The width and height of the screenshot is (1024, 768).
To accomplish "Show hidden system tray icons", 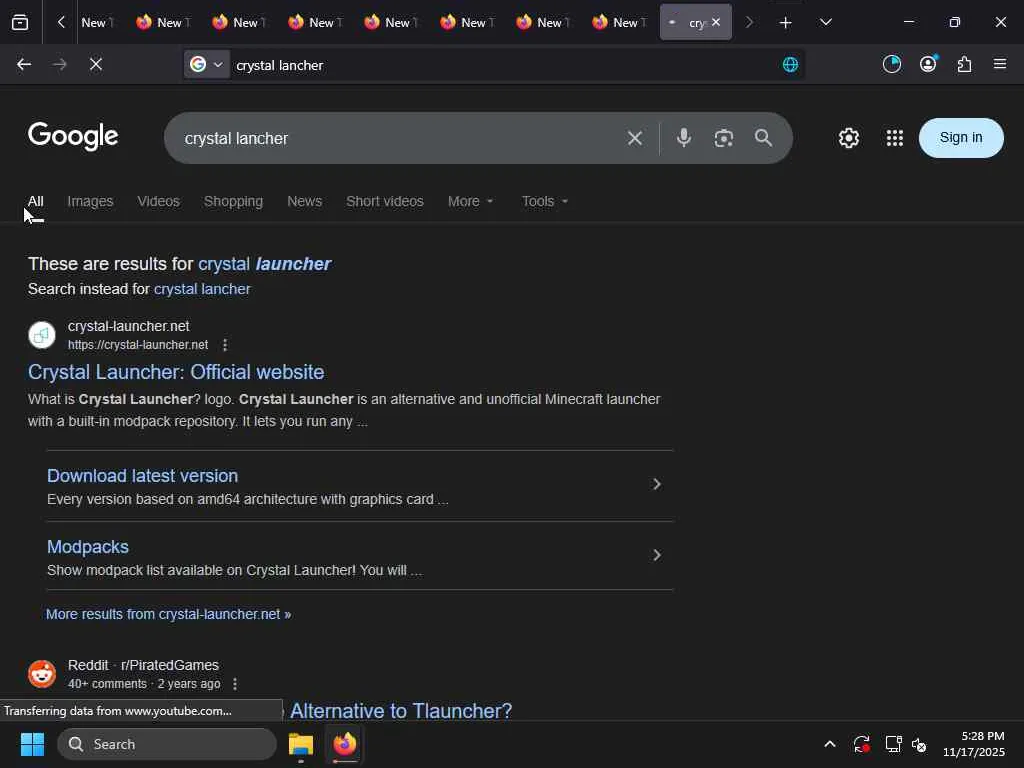I will [829, 744].
